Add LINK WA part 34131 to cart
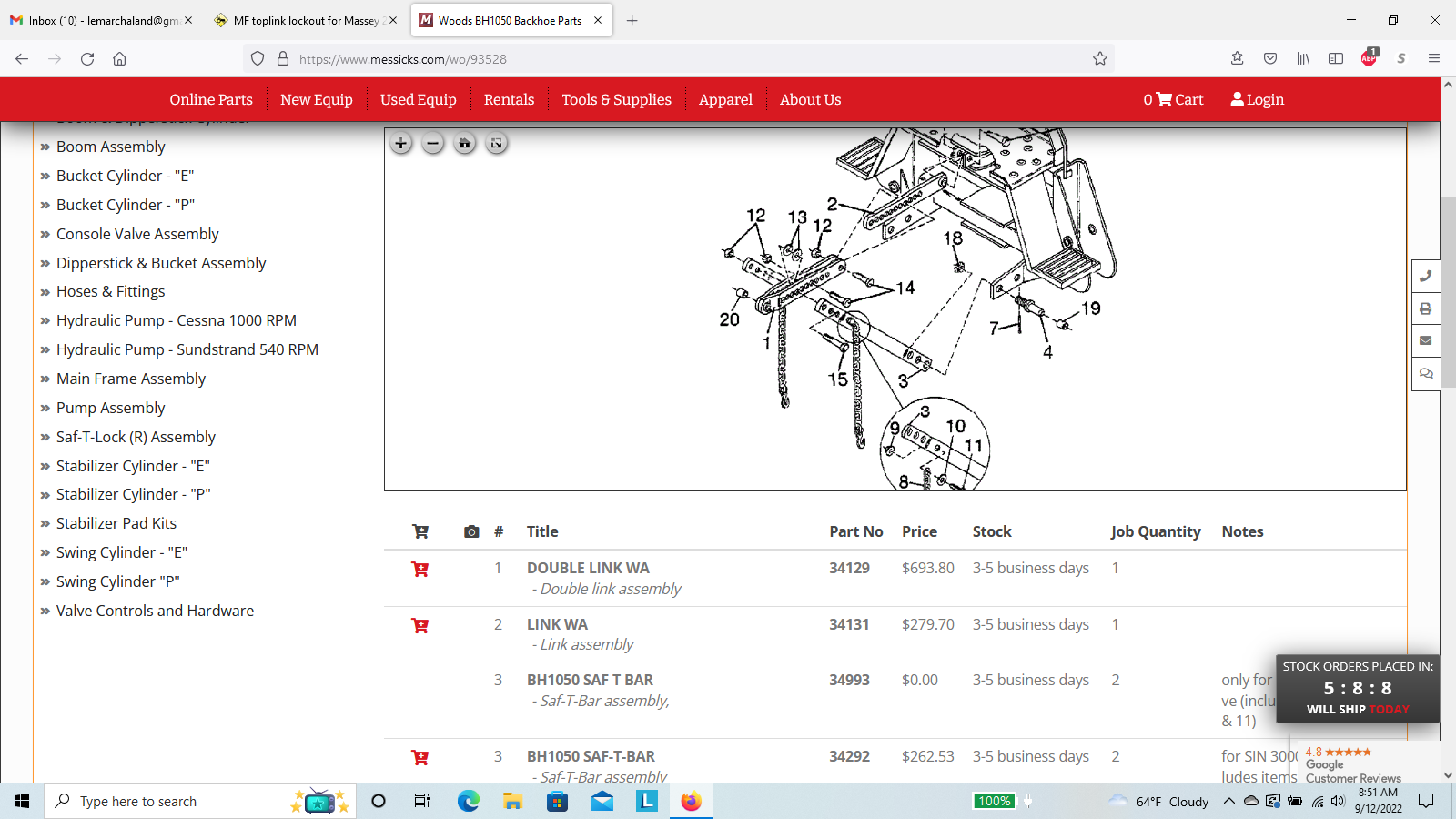The height and width of the screenshot is (819, 1456). click(x=420, y=625)
